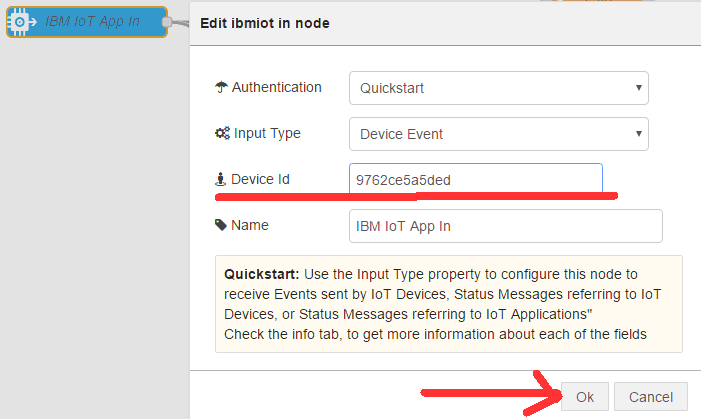Open the Input Type dropdown showing Device Event

click(x=498, y=134)
